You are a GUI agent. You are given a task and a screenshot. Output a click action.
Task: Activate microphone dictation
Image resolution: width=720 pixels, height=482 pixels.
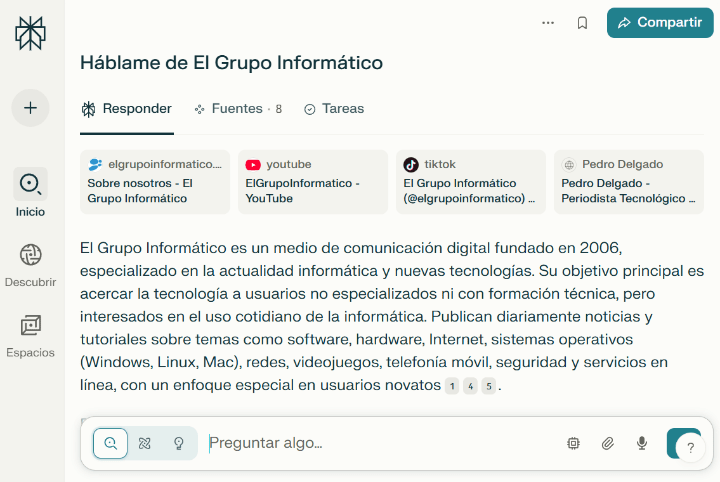642,443
